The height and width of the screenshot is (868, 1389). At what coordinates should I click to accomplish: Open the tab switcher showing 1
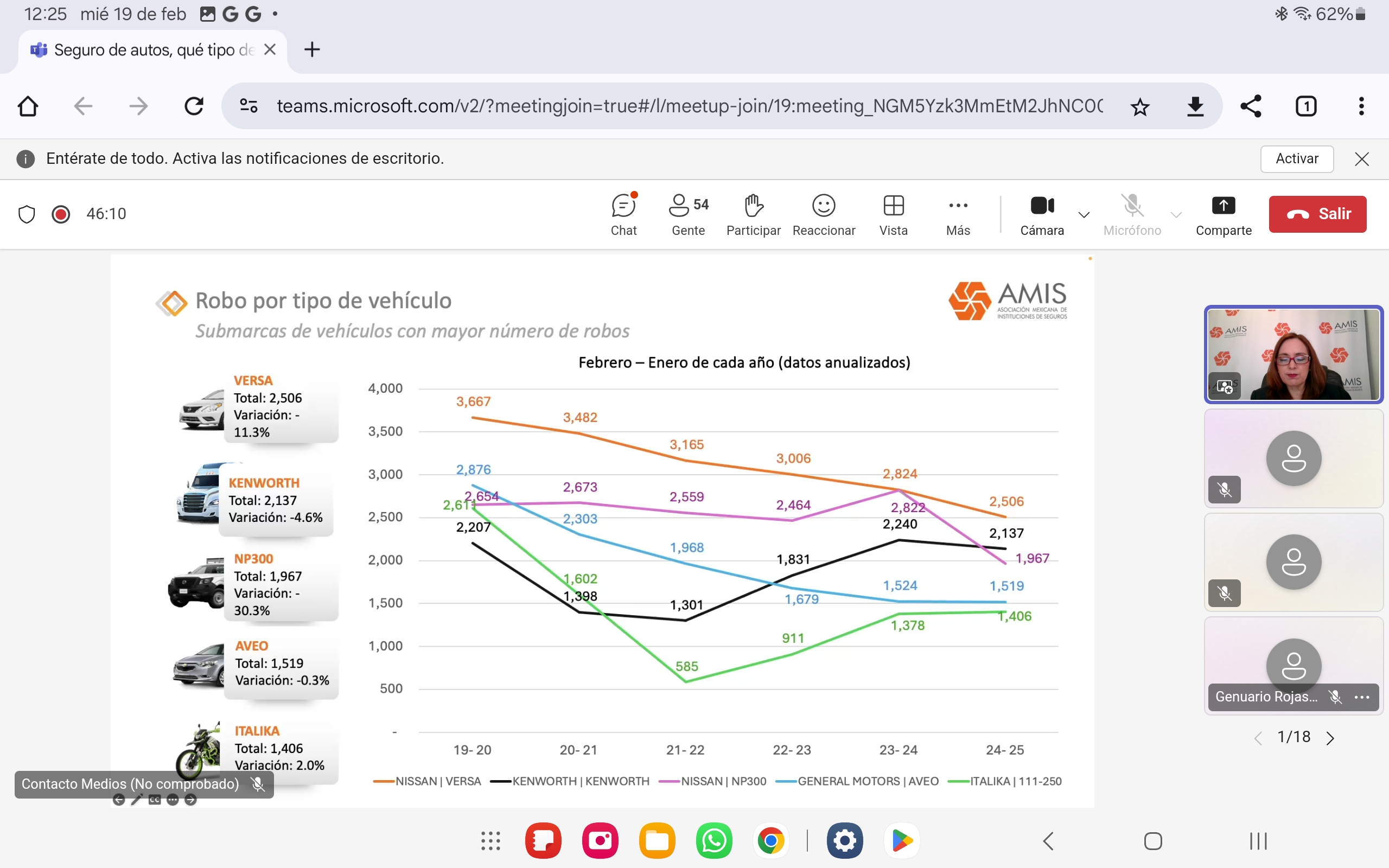tap(1306, 106)
